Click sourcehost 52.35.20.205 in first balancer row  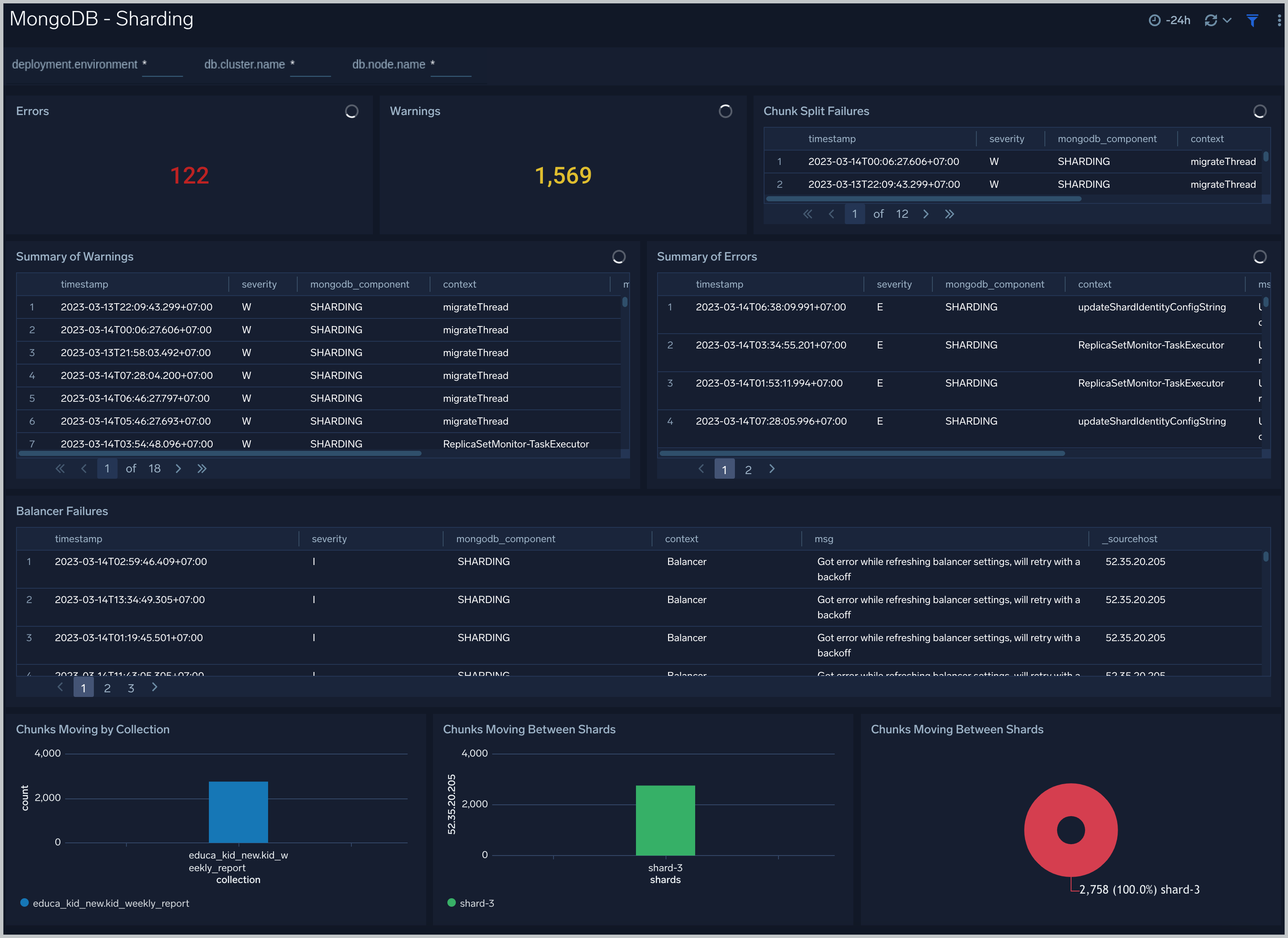click(x=1135, y=562)
